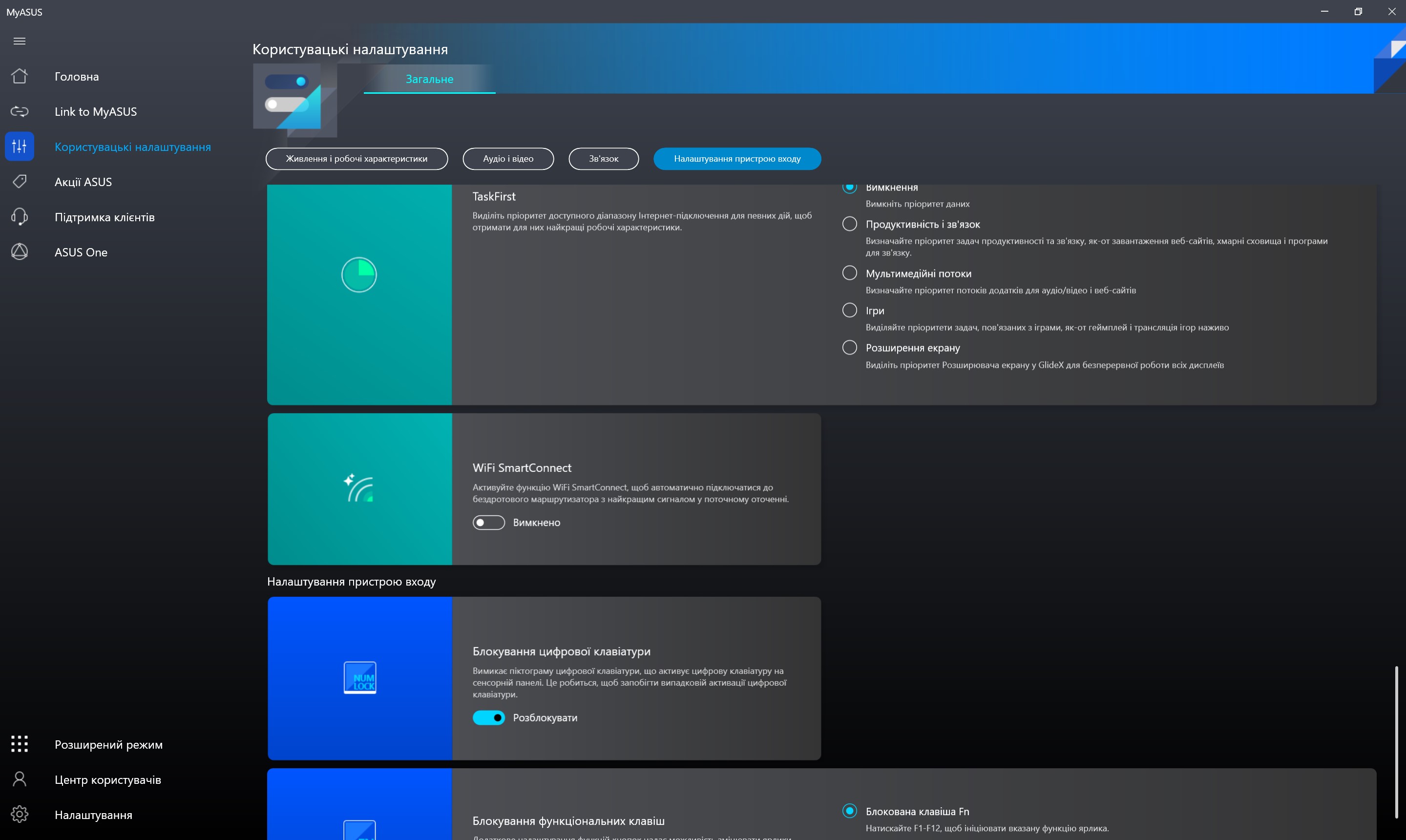Select Мультимедійні потоки radio option
Screen dimensions: 1406x840
point(850,273)
